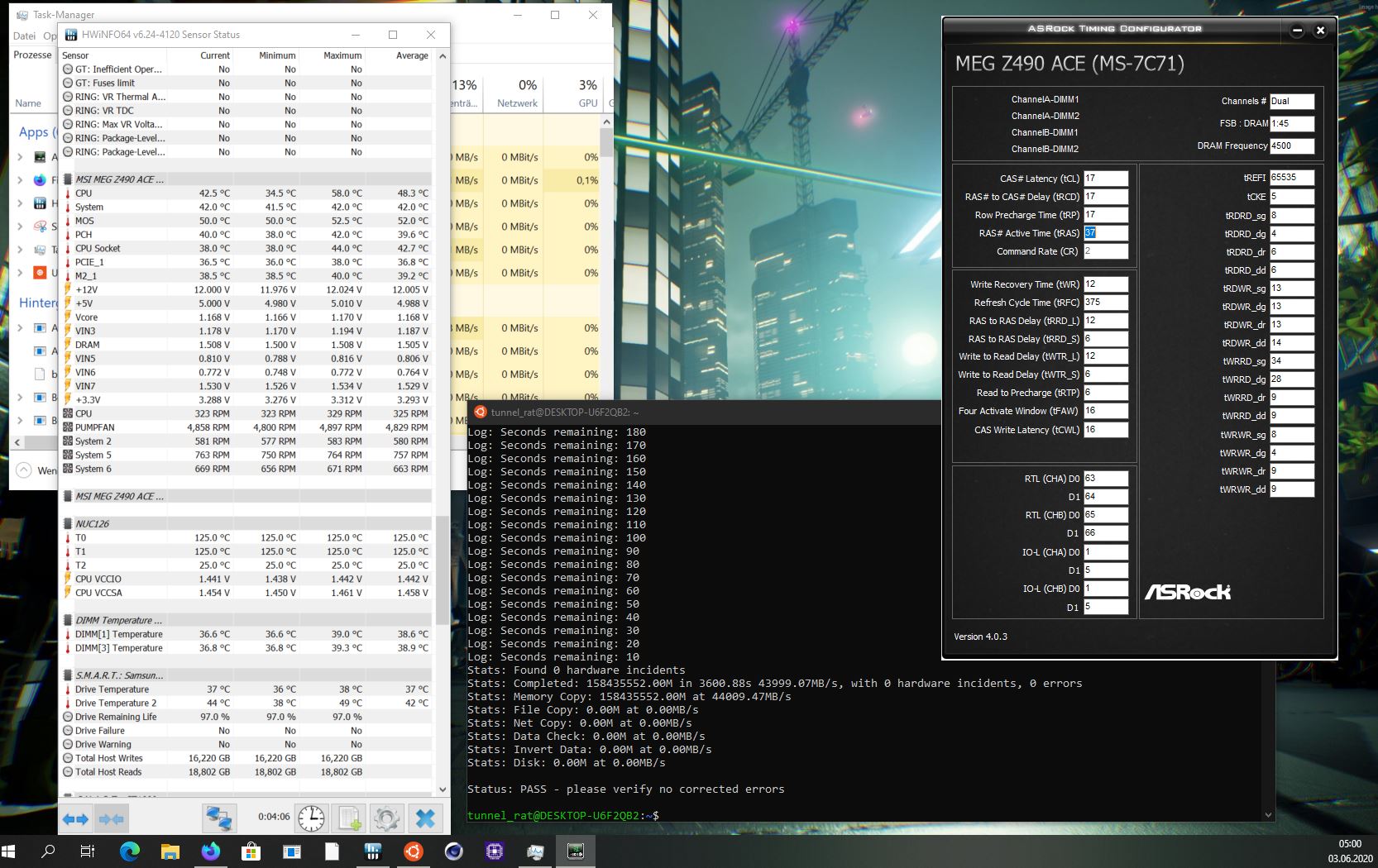Screen dimensions: 1378x868
Task: Click the HWiNFO expand layout blue arrows icon
Action: (75, 818)
